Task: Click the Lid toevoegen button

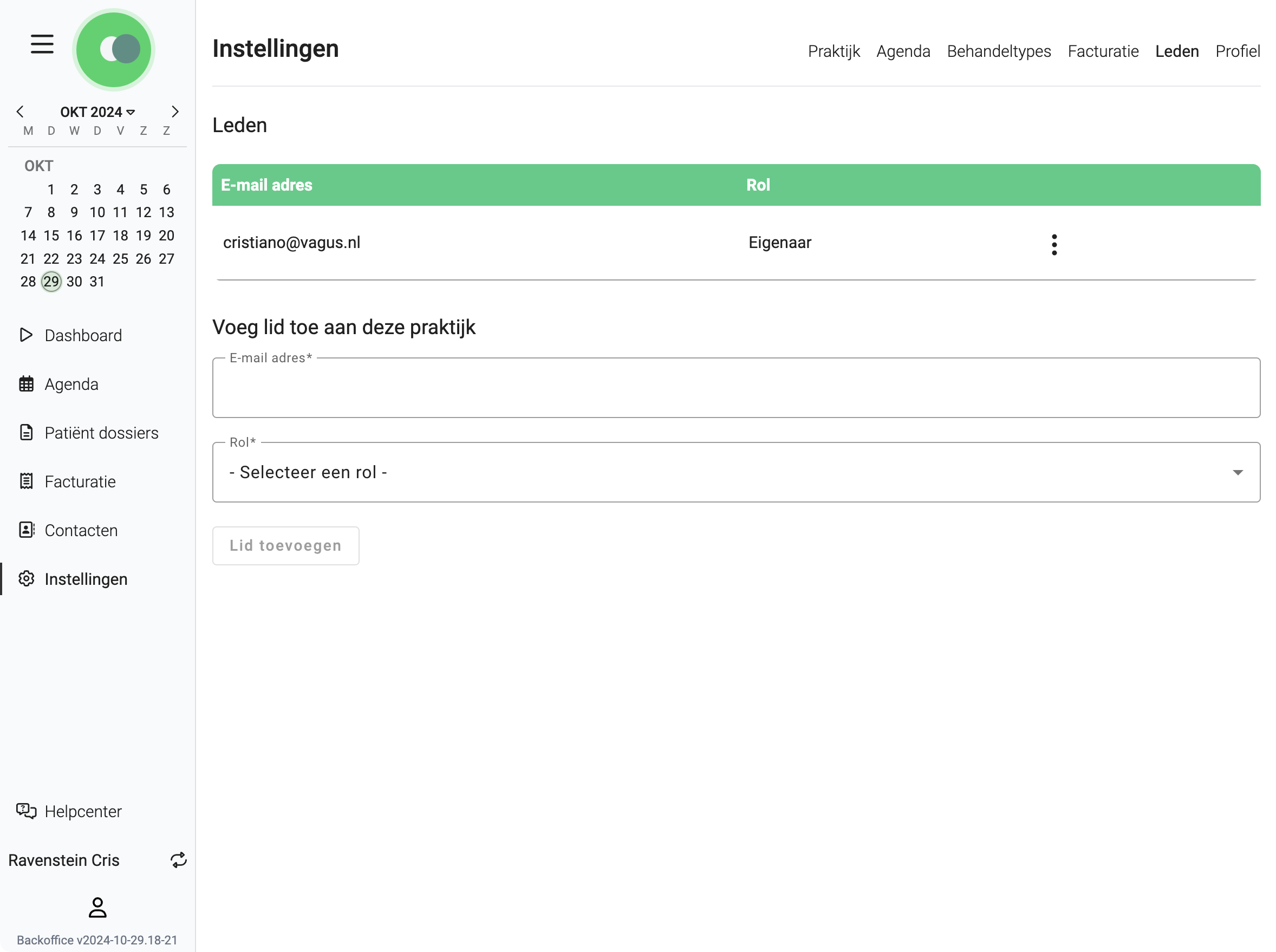Action: pyautogui.click(x=285, y=545)
